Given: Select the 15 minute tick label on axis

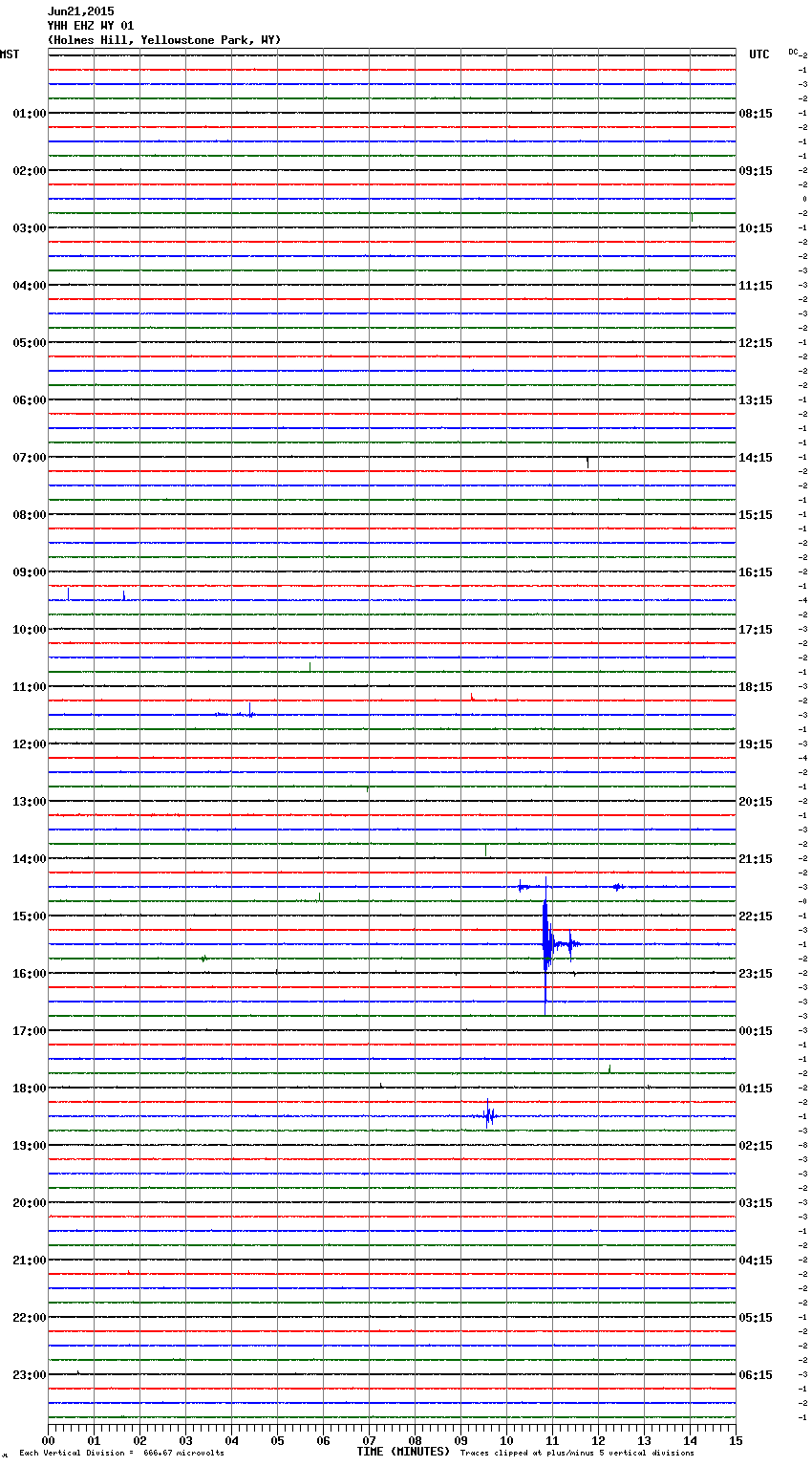Looking at the screenshot, I should [735, 1440].
